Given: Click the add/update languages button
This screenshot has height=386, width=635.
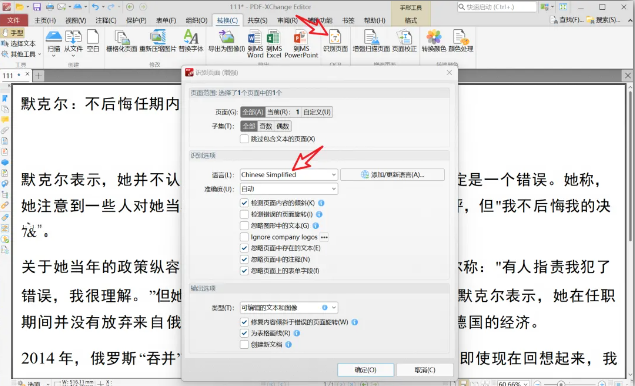Looking at the screenshot, I should click(x=392, y=175).
